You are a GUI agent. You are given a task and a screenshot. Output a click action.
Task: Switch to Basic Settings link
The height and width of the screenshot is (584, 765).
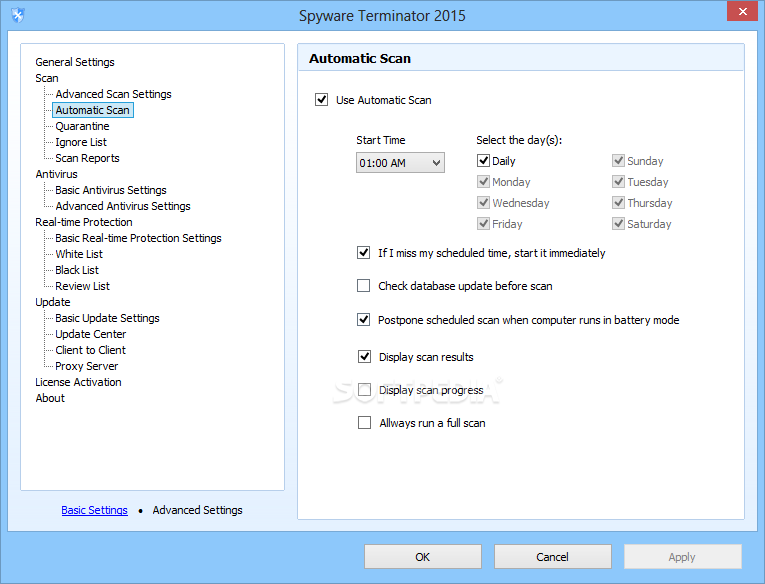click(x=94, y=510)
